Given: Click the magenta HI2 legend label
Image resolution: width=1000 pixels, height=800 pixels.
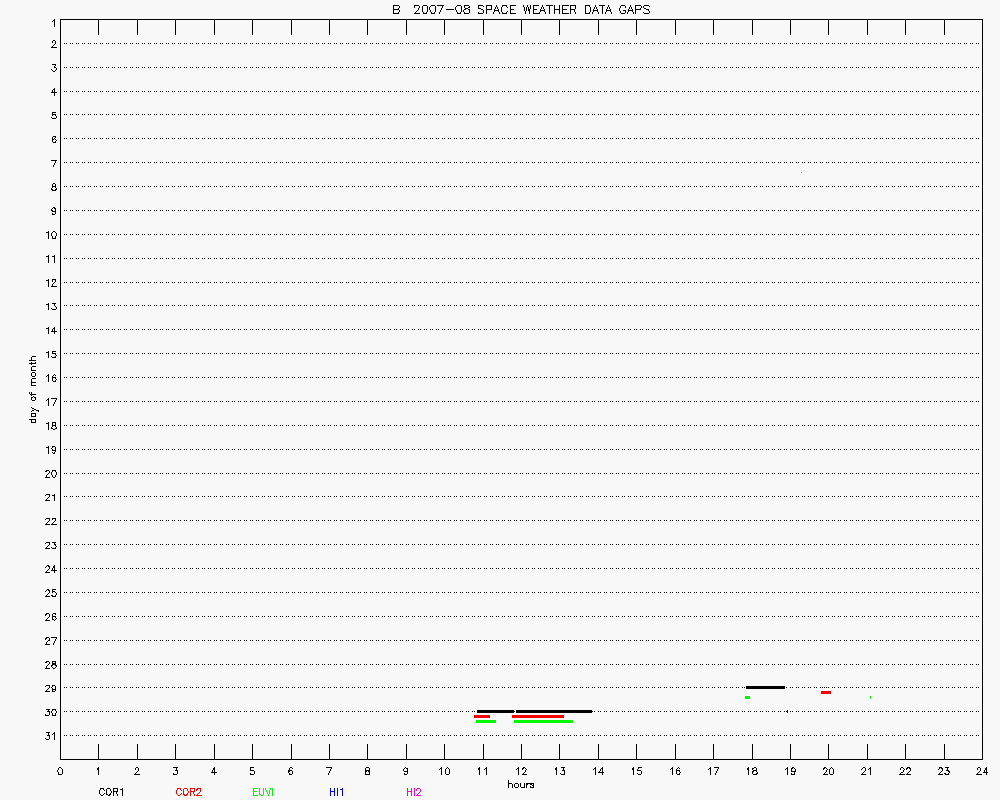Looking at the screenshot, I should (x=414, y=792).
